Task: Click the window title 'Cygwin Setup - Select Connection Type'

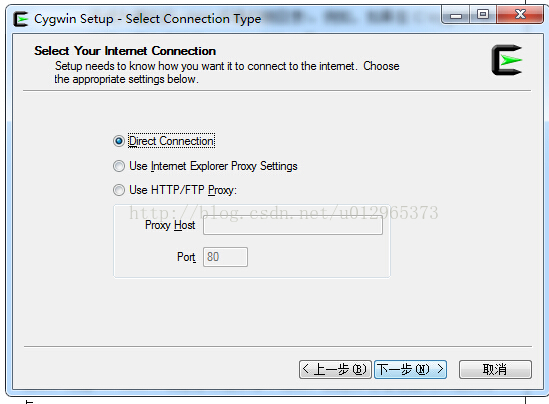Action: point(147,19)
